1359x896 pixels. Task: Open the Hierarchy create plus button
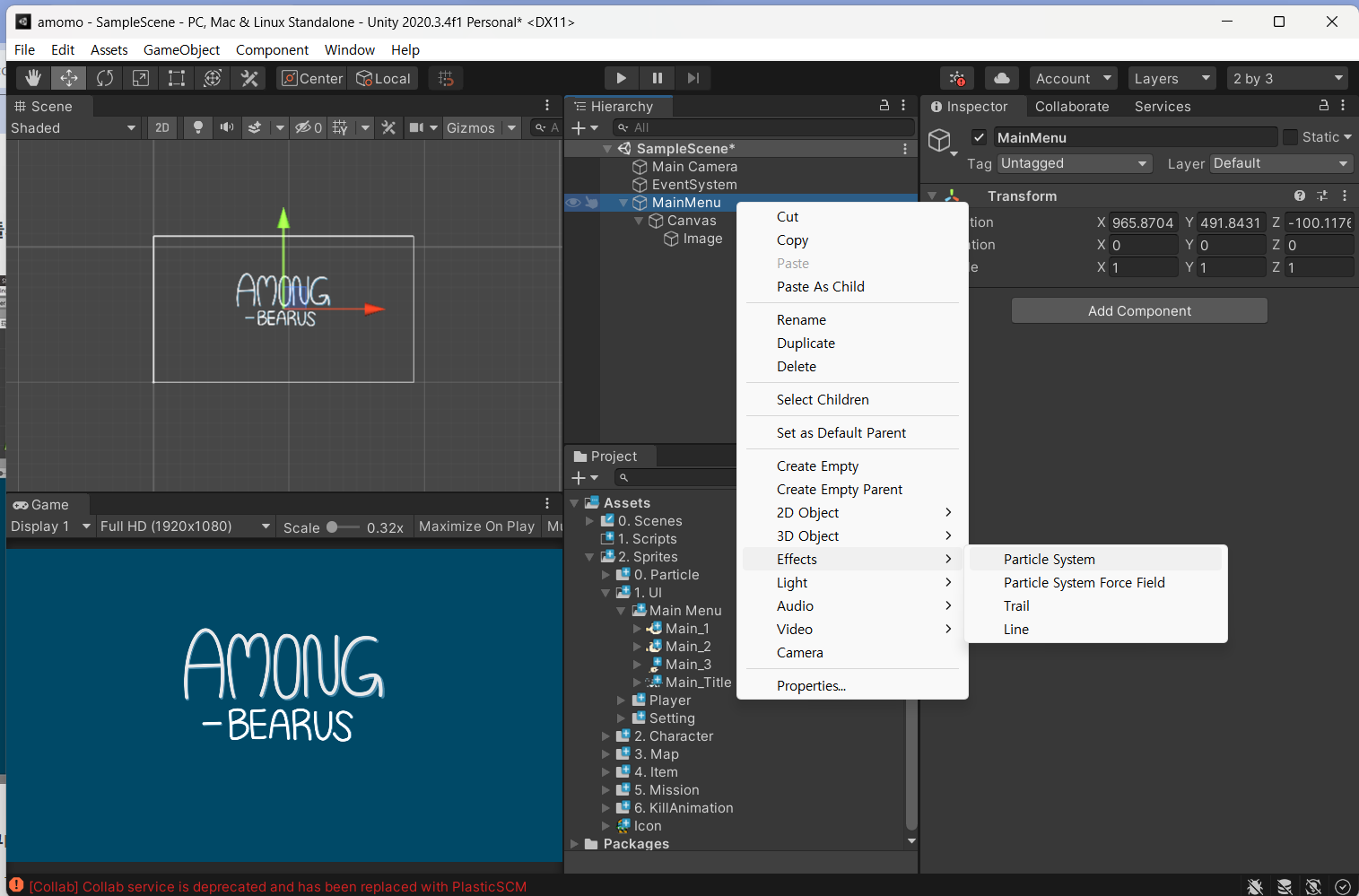pyautogui.click(x=585, y=127)
